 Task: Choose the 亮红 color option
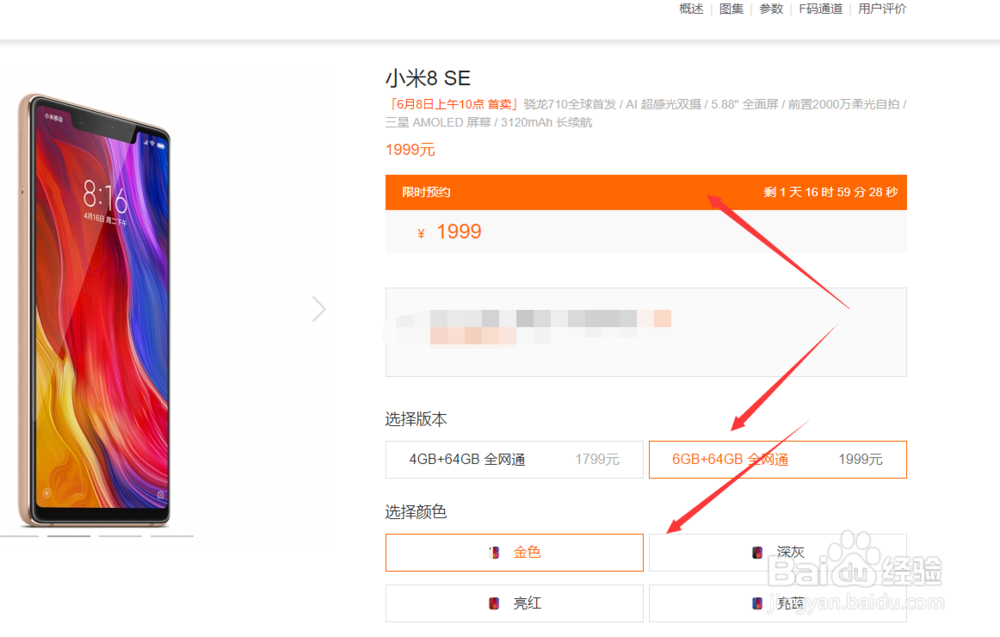pyautogui.click(x=514, y=603)
